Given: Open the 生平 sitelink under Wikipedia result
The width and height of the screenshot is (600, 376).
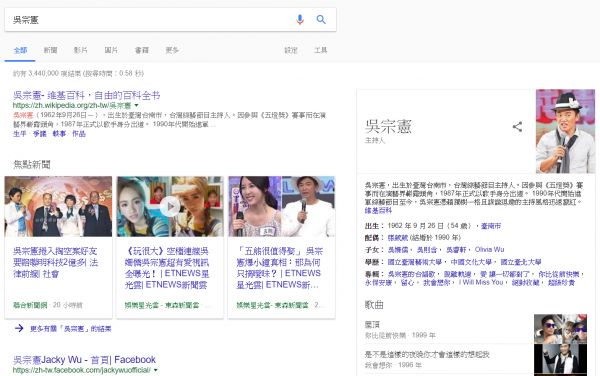Looking at the screenshot, I should 20,133.
